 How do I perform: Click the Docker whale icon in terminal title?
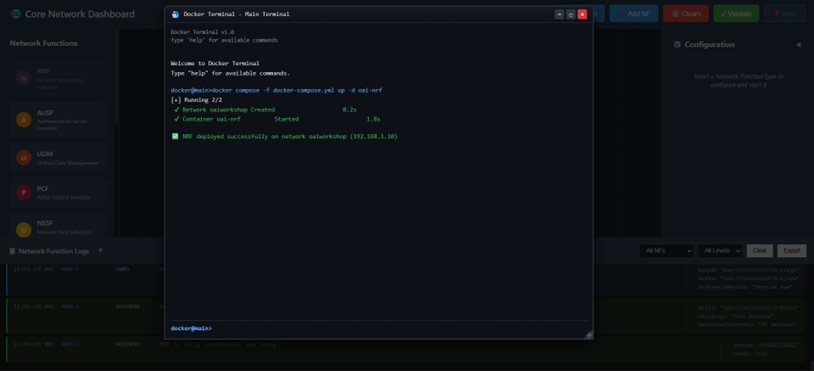click(x=175, y=15)
